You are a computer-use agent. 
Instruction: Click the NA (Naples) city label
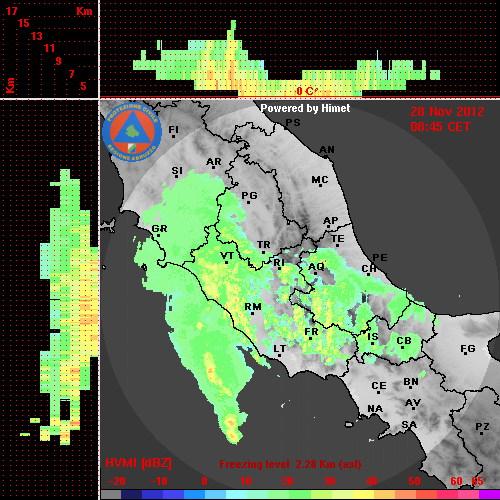(375, 409)
